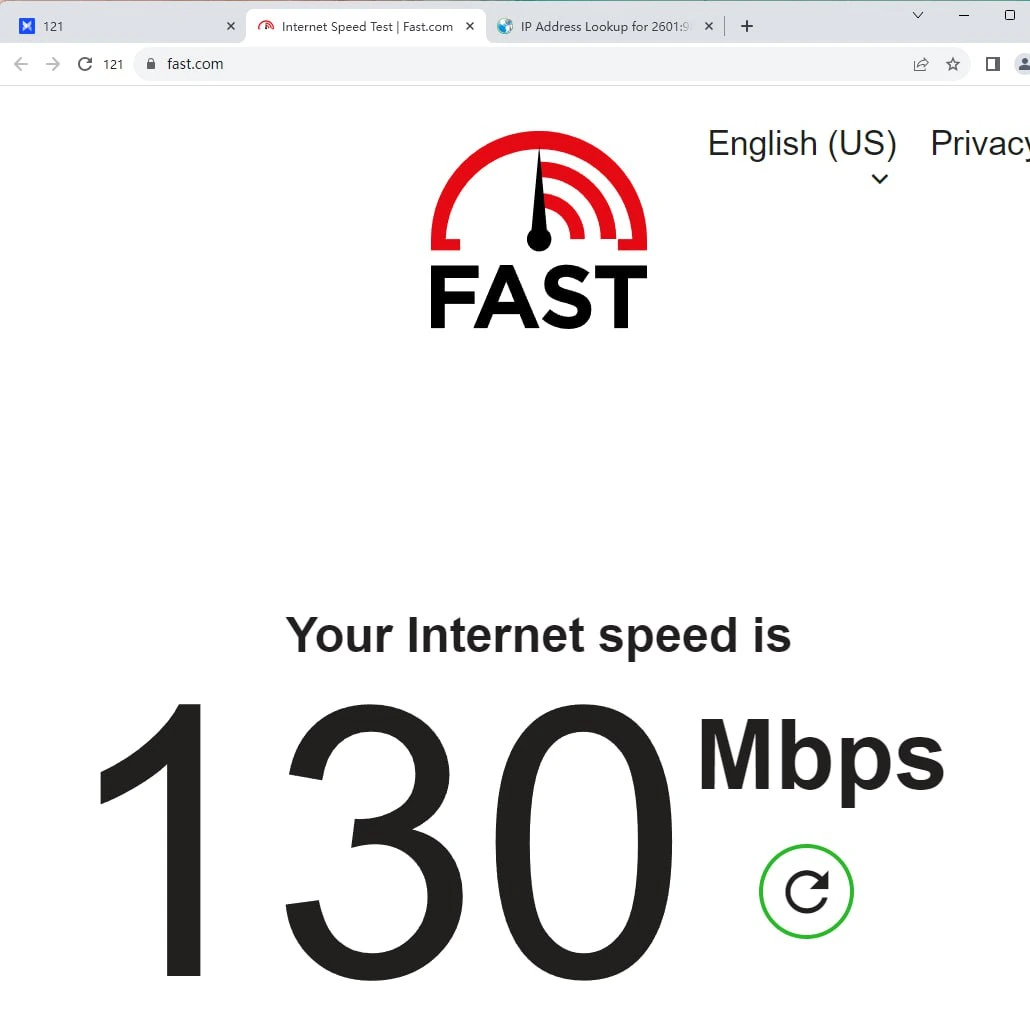Viewport: 1030px width, 1026px height.
Task: Close the Internet Speed Test tab
Action: (x=470, y=26)
